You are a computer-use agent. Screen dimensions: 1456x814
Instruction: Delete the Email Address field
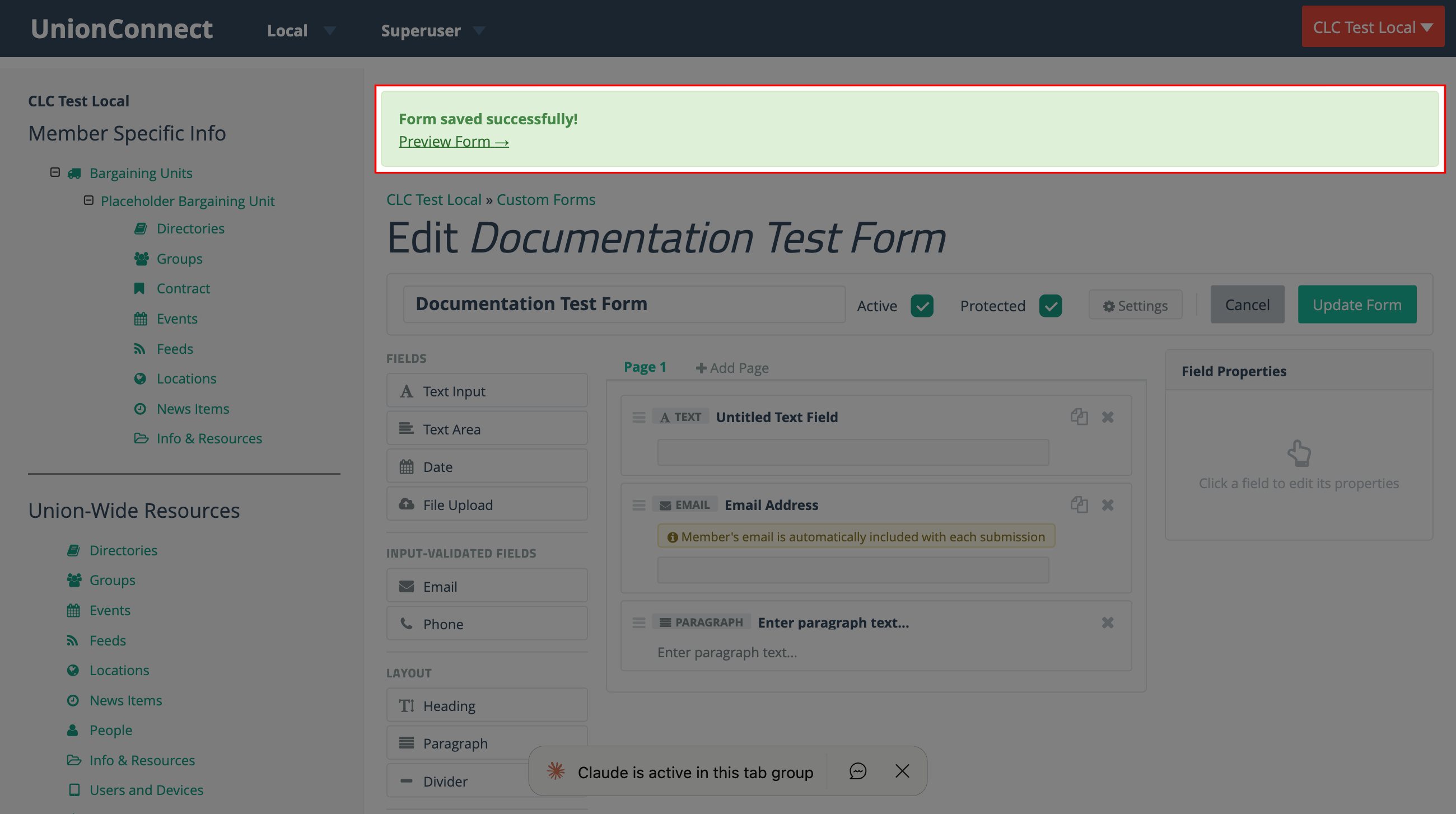point(1107,504)
